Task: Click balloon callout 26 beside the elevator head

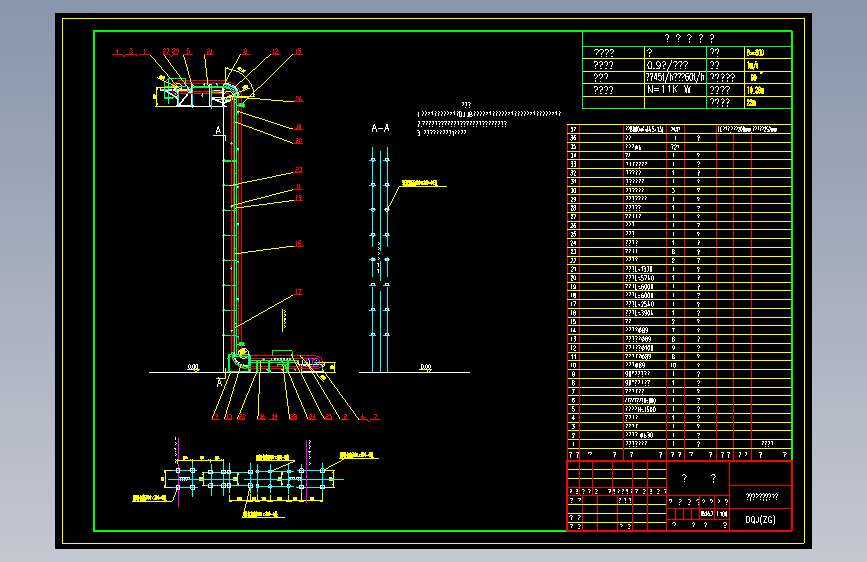Action: [299, 99]
